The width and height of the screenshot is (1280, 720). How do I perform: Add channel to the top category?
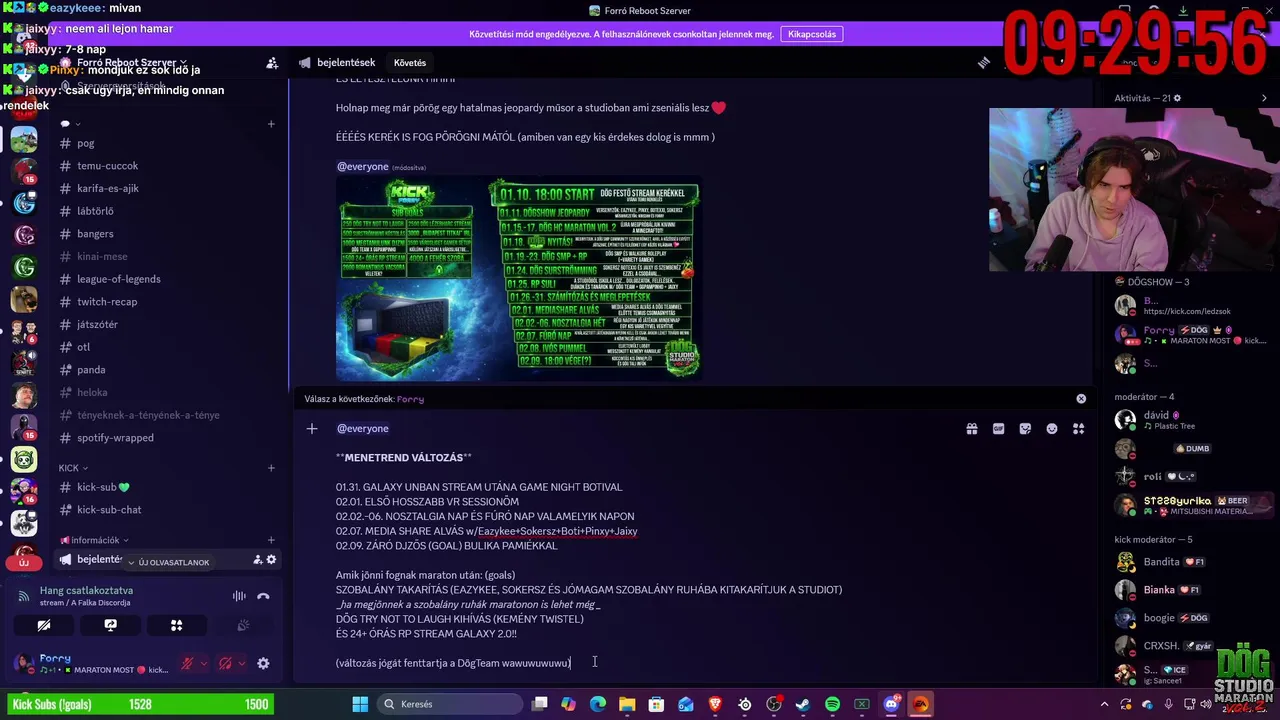pyautogui.click(x=271, y=124)
